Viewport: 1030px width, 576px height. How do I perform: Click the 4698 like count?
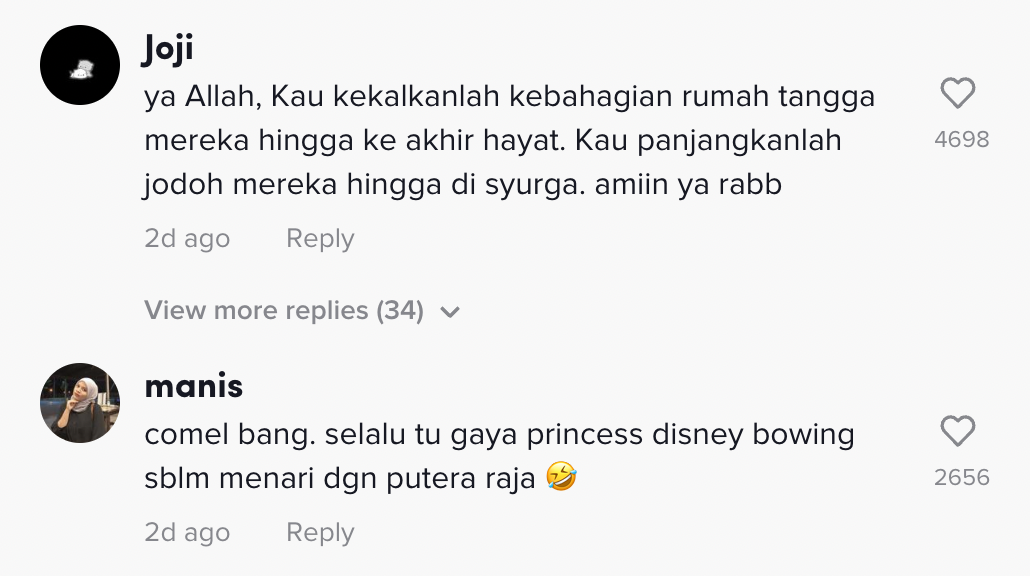click(x=961, y=140)
